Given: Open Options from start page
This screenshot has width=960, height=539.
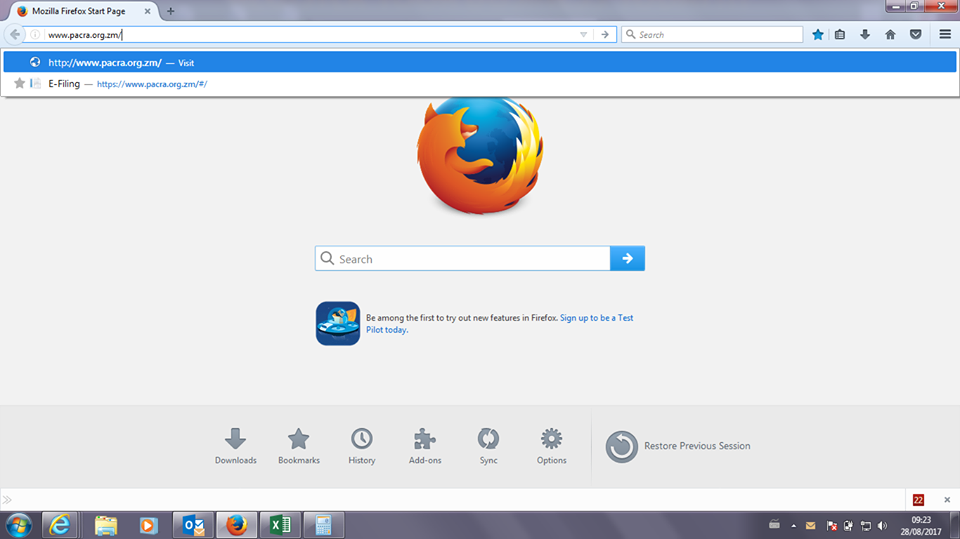Looking at the screenshot, I should [552, 447].
